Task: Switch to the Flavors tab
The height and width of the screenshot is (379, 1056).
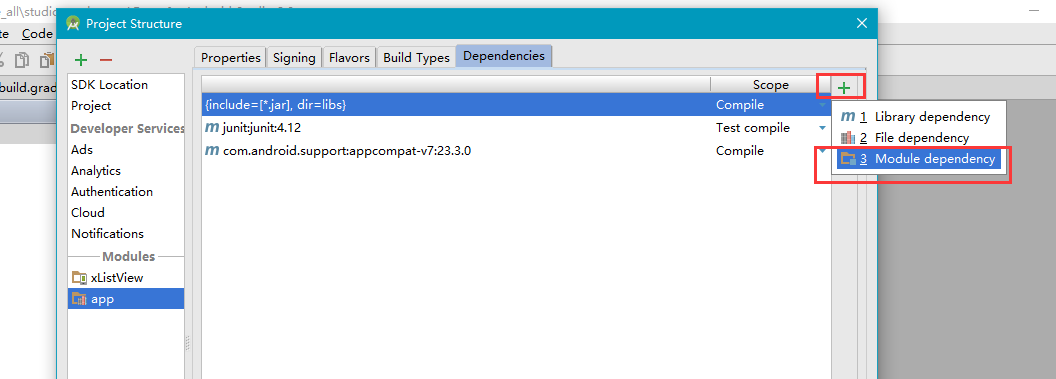Action: [349, 57]
